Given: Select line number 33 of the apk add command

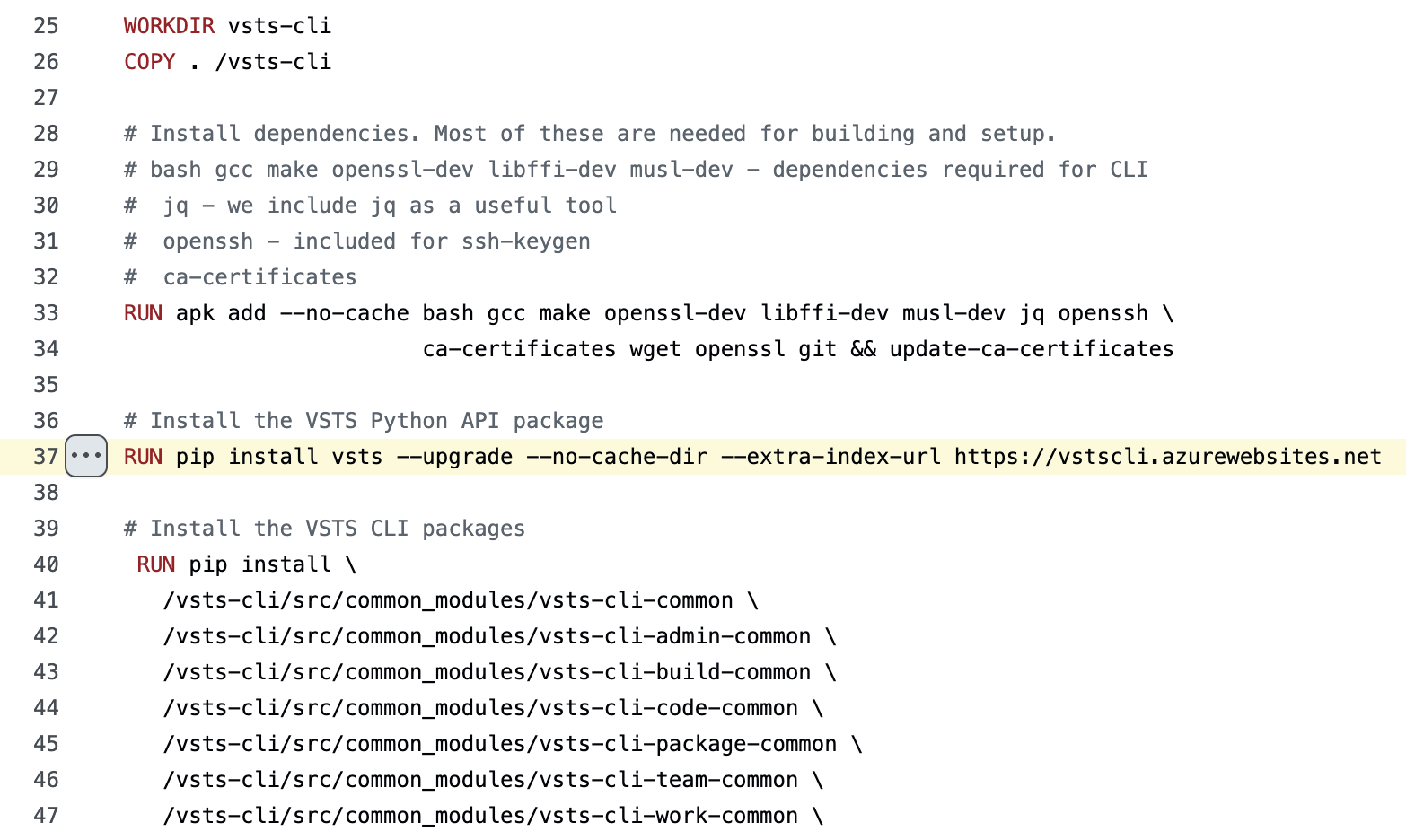Looking at the screenshot, I should 46,313.
